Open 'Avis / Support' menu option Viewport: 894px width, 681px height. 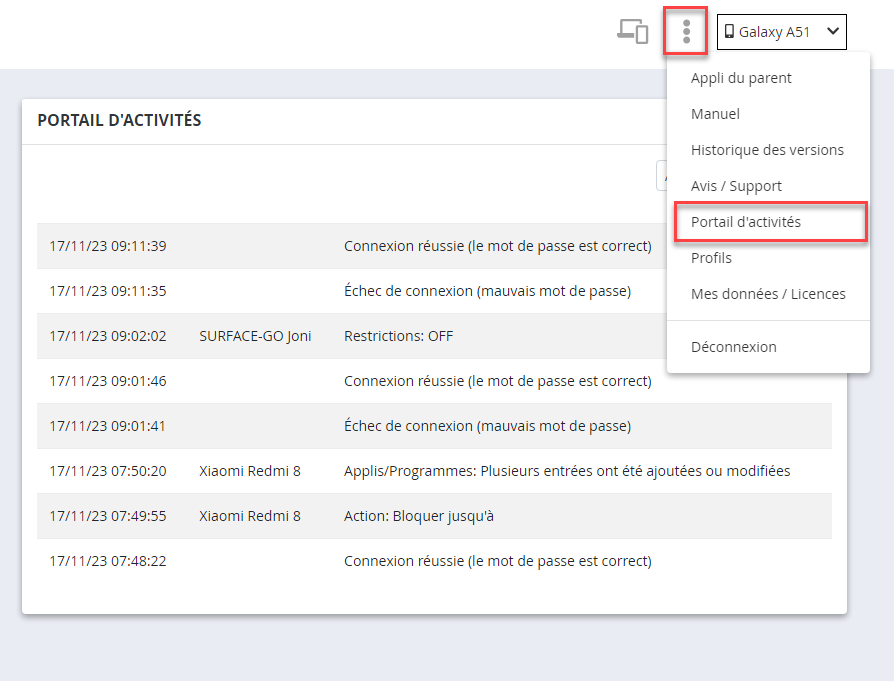click(x=736, y=186)
